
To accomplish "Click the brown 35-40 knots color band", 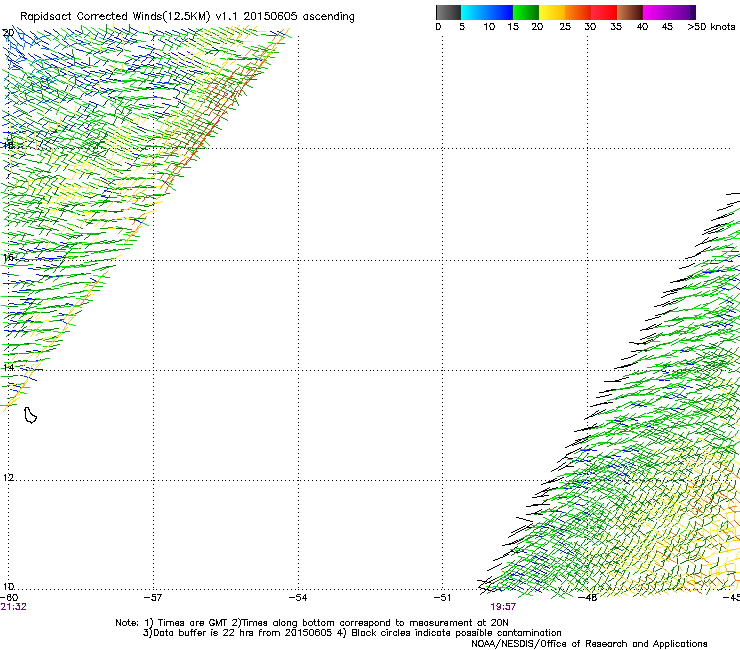I will coord(630,12).
